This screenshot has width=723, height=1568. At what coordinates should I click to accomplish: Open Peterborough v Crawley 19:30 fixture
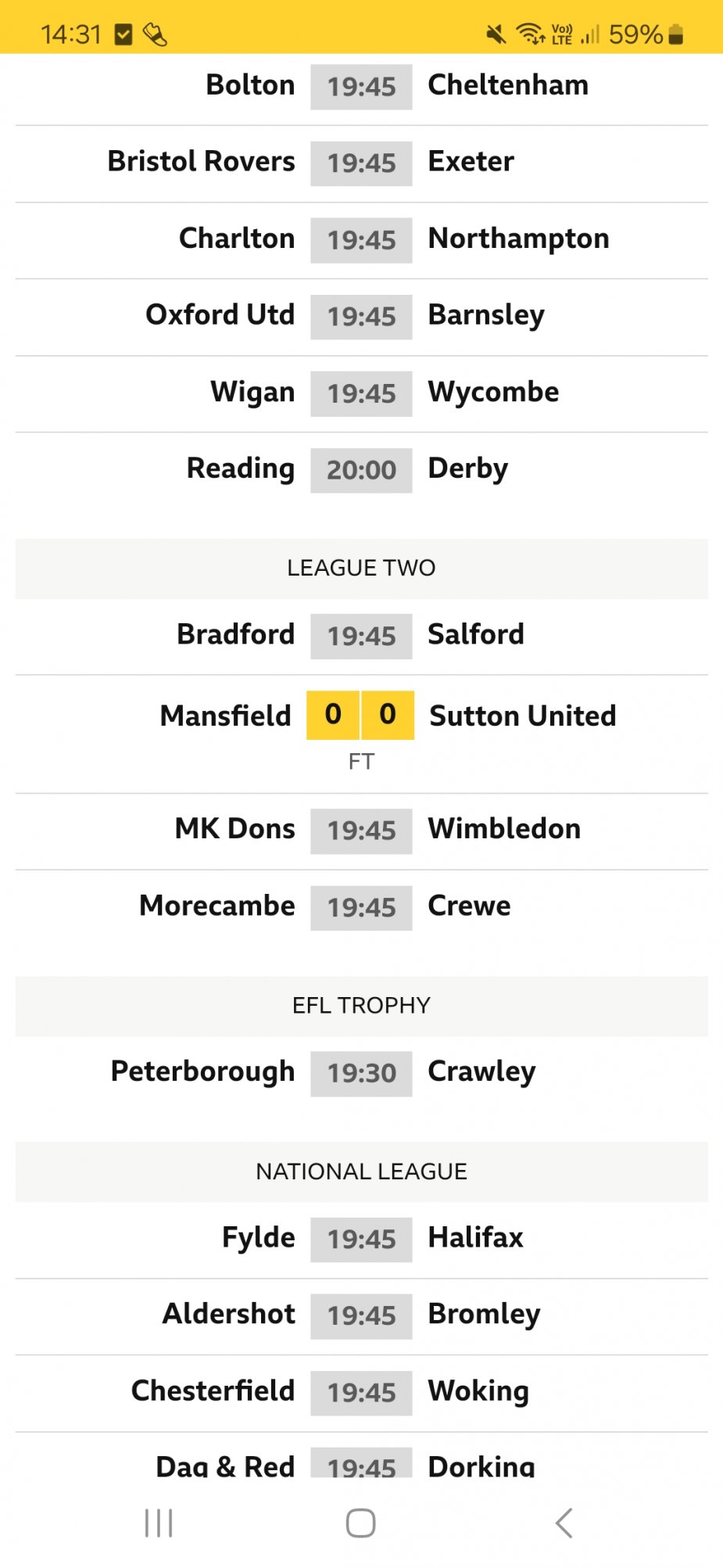point(361,1072)
